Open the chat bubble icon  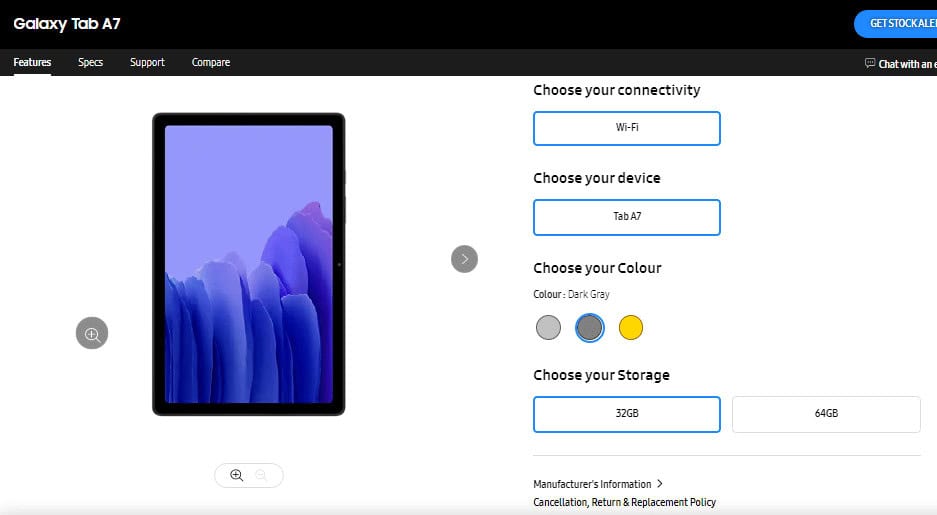[870, 63]
